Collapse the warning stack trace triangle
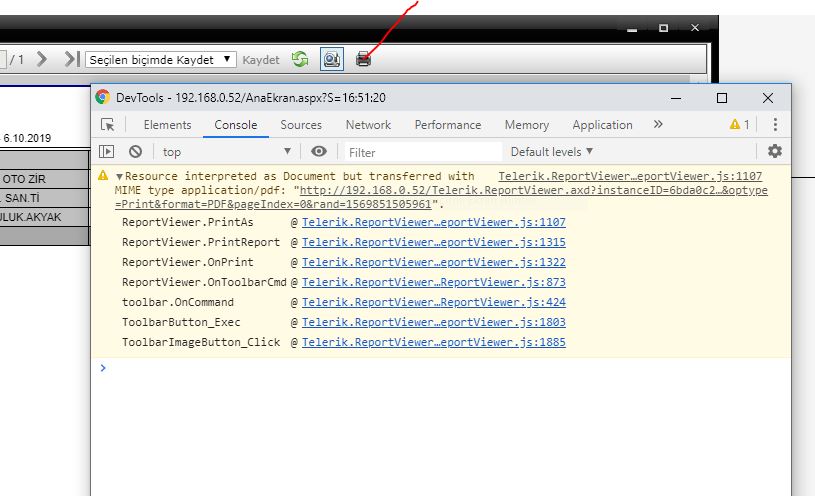The height and width of the screenshot is (496, 815). tap(119, 177)
